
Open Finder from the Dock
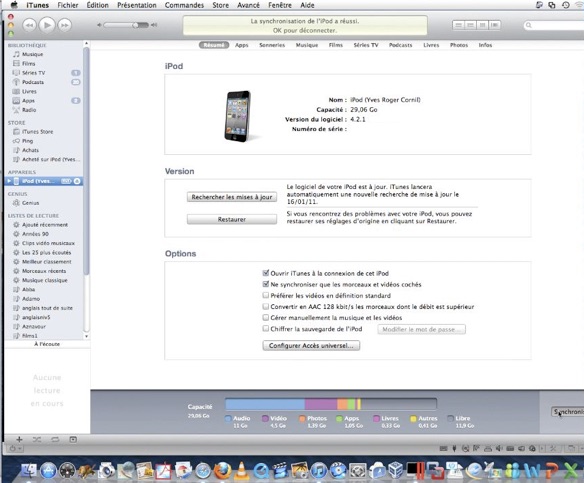coord(28,470)
